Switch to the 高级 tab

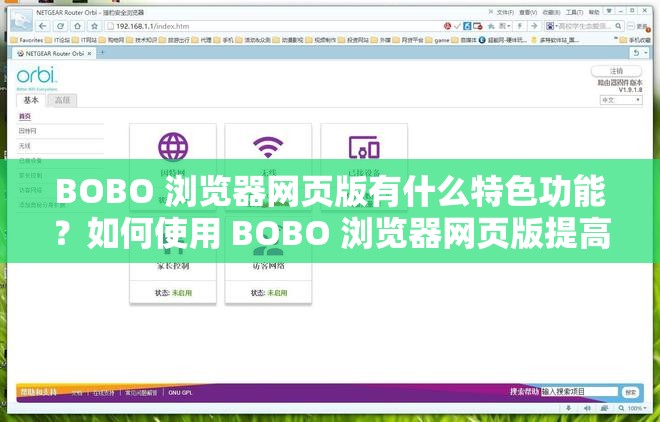[x=62, y=100]
